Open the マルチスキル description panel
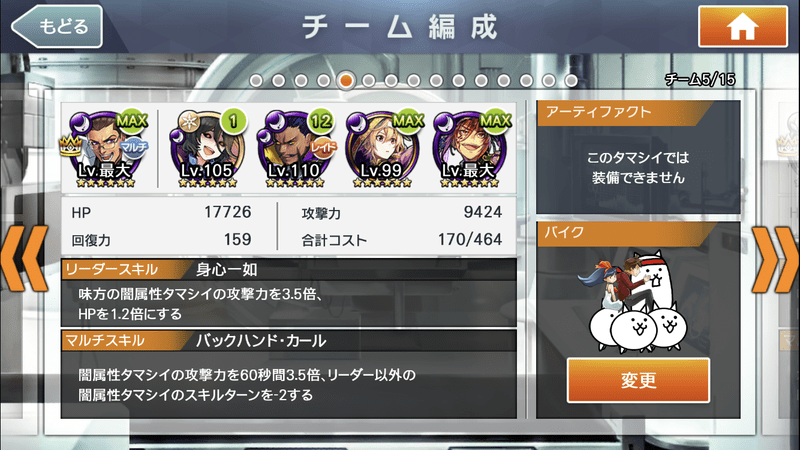The height and width of the screenshot is (450, 800). (289, 385)
